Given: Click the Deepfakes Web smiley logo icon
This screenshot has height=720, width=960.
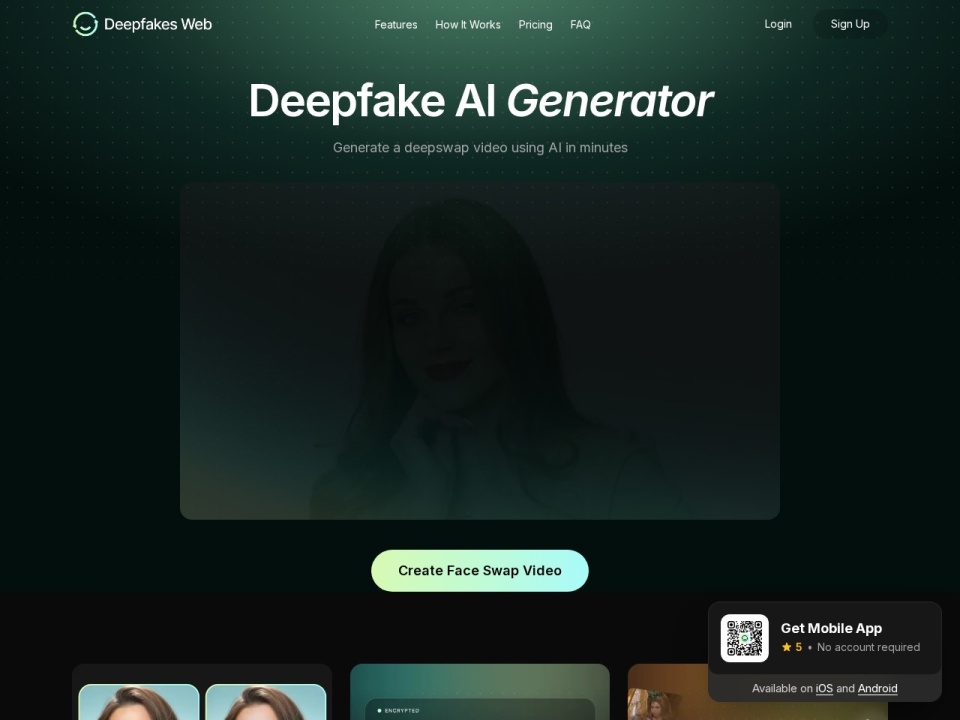Looking at the screenshot, I should click(x=85, y=24).
